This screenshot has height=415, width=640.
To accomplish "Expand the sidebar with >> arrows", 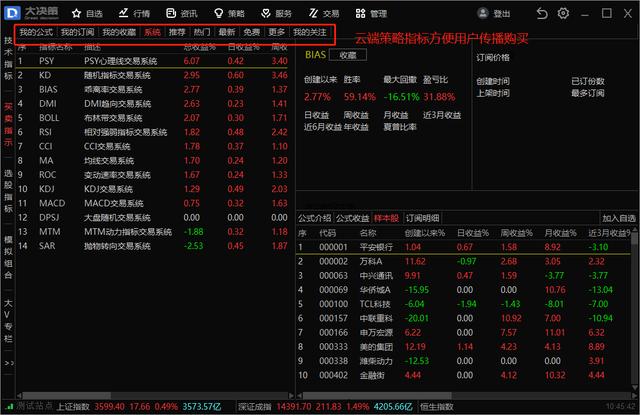I will (x=9, y=363).
